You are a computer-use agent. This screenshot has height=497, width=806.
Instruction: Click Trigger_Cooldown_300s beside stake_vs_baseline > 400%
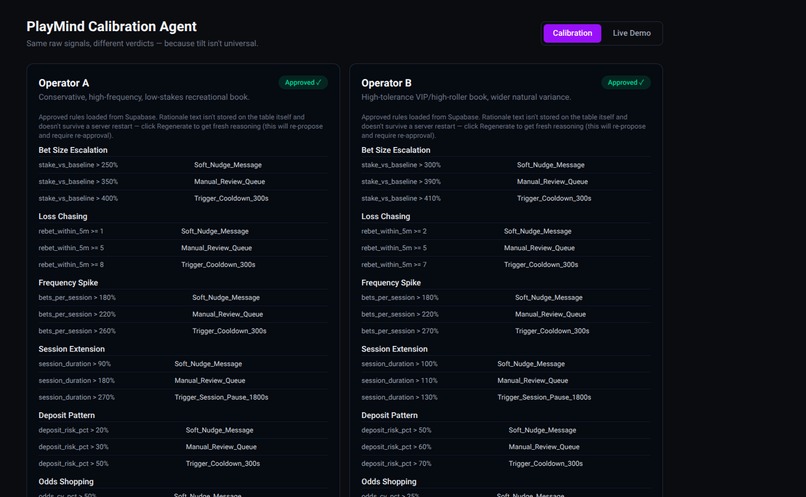[231, 198]
